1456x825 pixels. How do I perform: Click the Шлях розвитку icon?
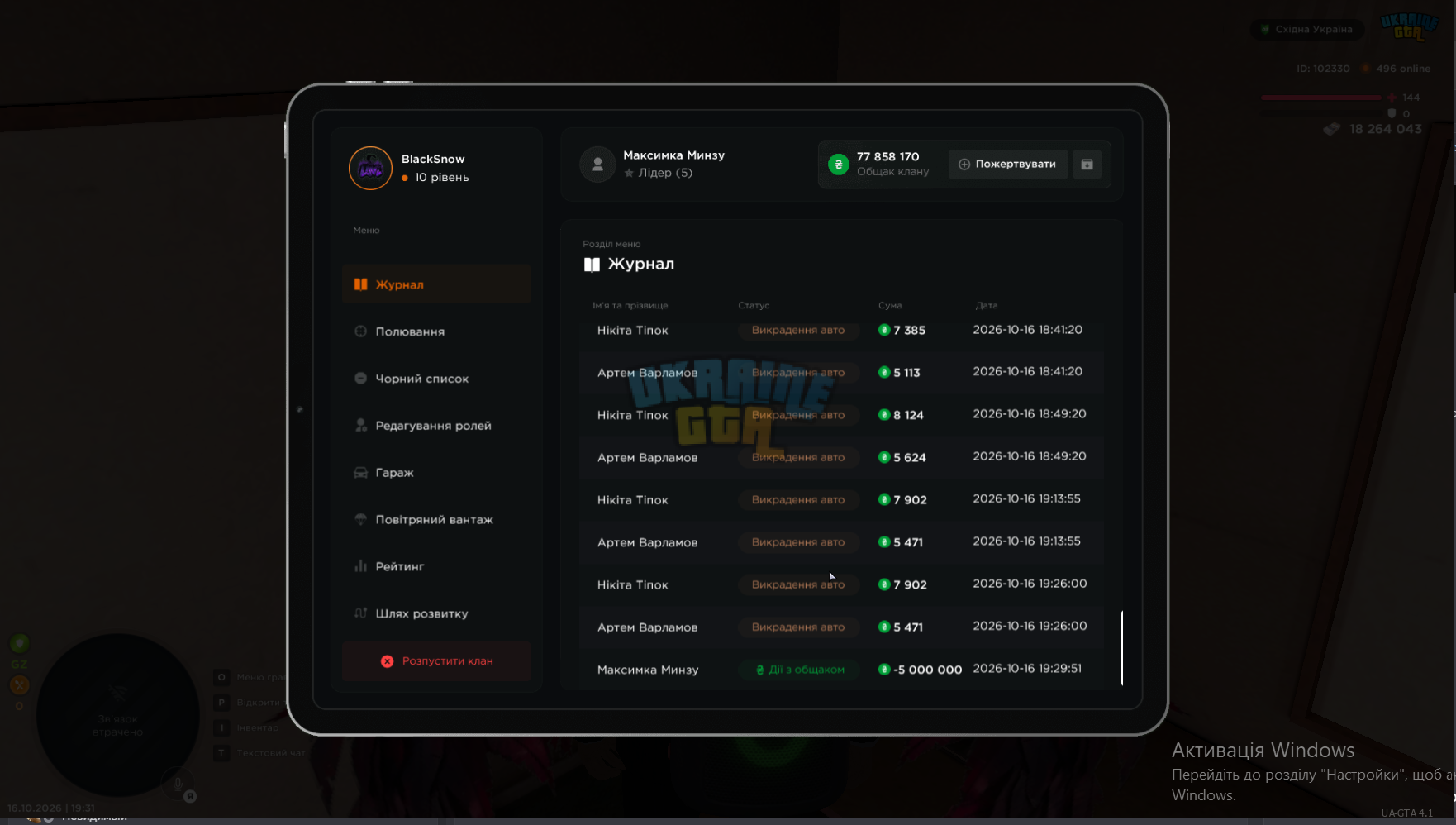coord(361,613)
